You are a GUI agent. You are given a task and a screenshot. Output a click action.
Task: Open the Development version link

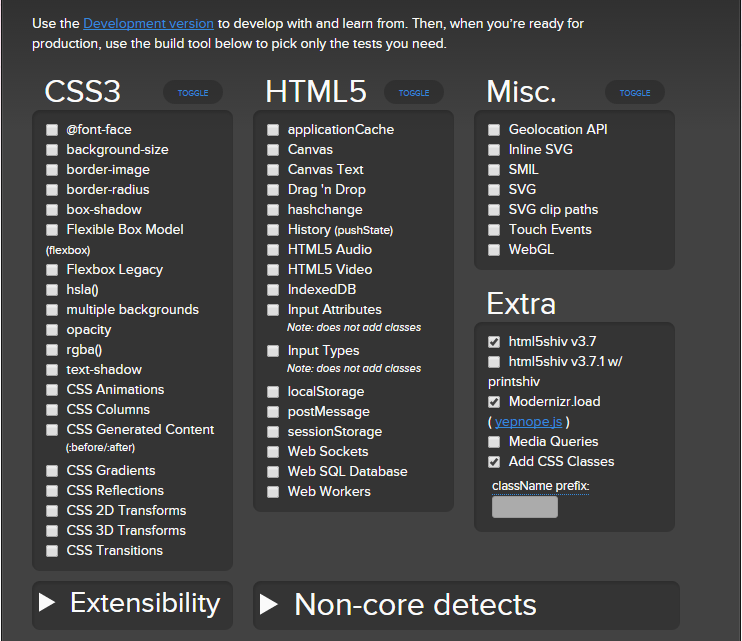click(x=148, y=24)
